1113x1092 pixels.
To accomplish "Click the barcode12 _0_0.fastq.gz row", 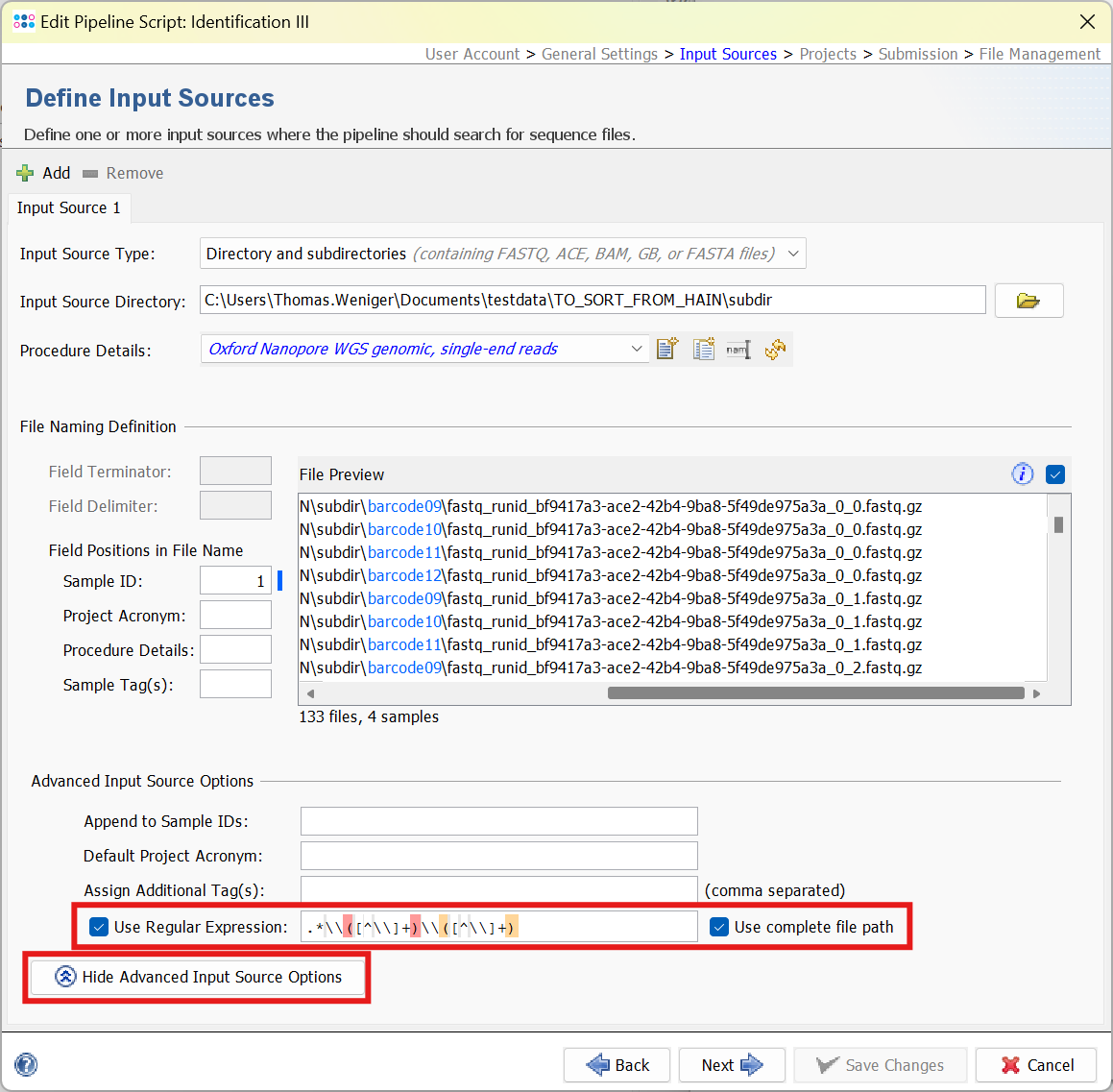I will point(611,575).
